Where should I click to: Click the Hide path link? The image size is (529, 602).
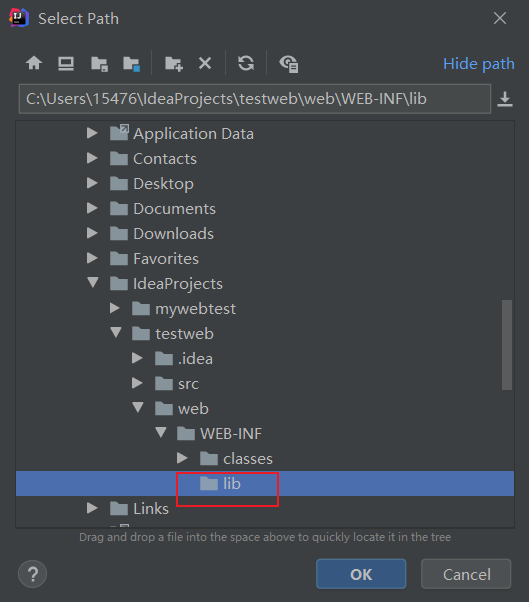coord(479,64)
